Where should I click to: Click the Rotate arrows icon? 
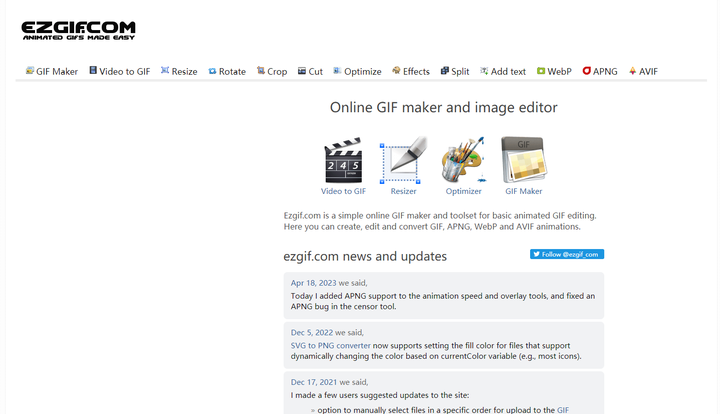pyautogui.click(x=212, y=71)
